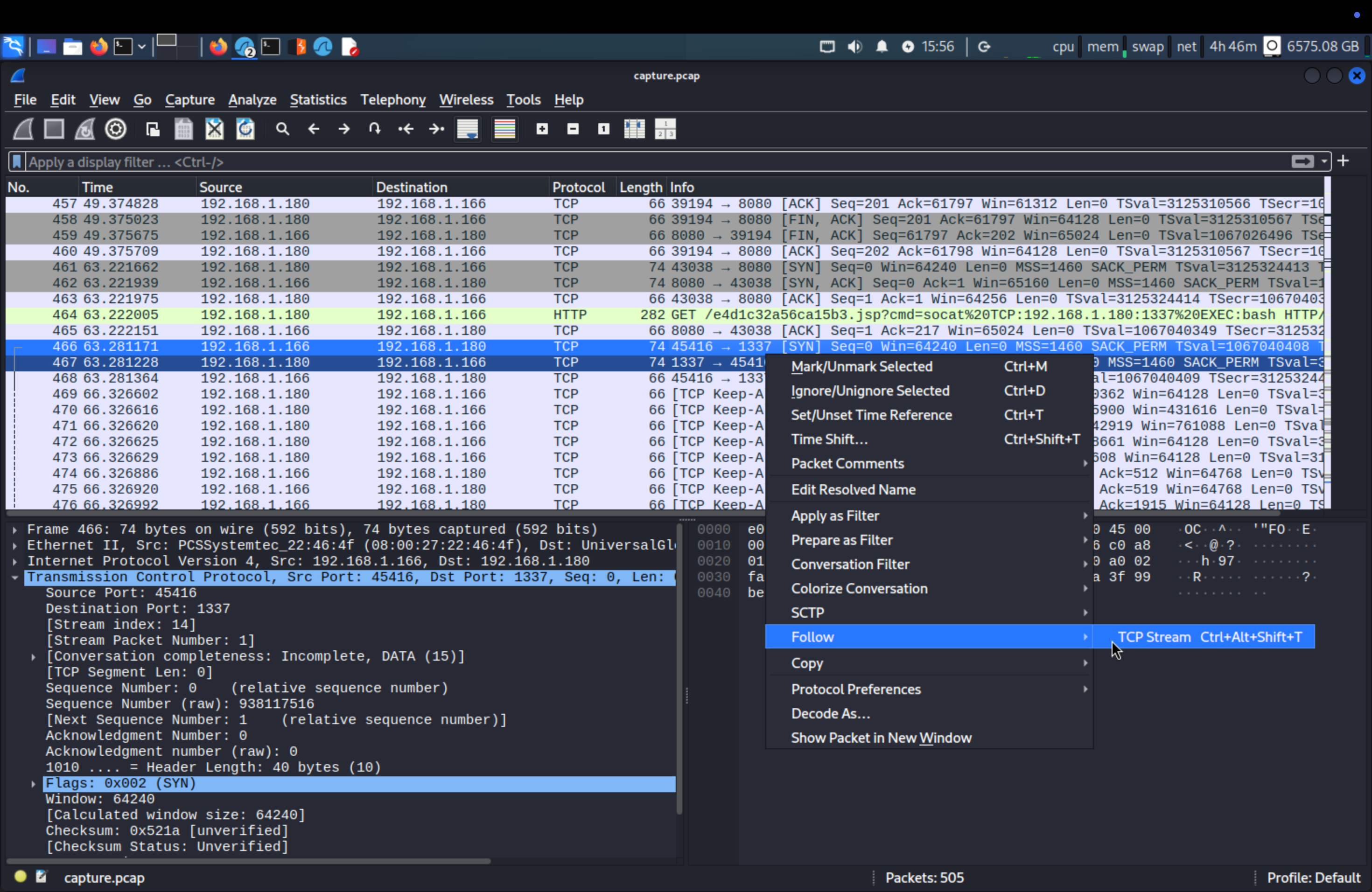Save this capture file icon

pyautogui.click(x=183, y=128)
